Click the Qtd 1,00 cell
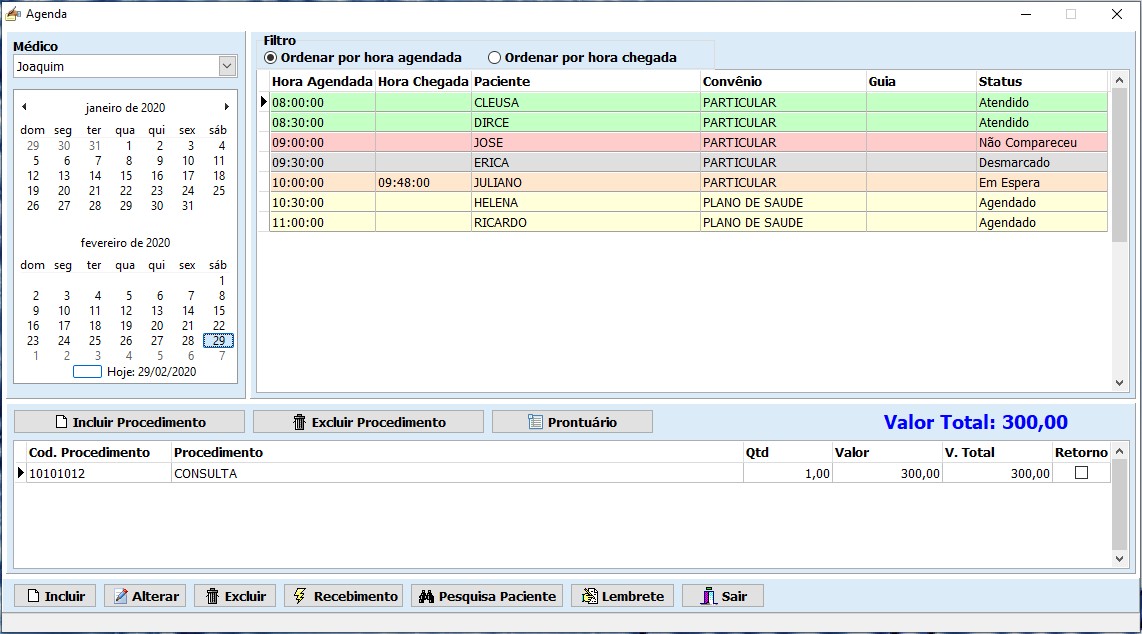 tap(787, 473)
